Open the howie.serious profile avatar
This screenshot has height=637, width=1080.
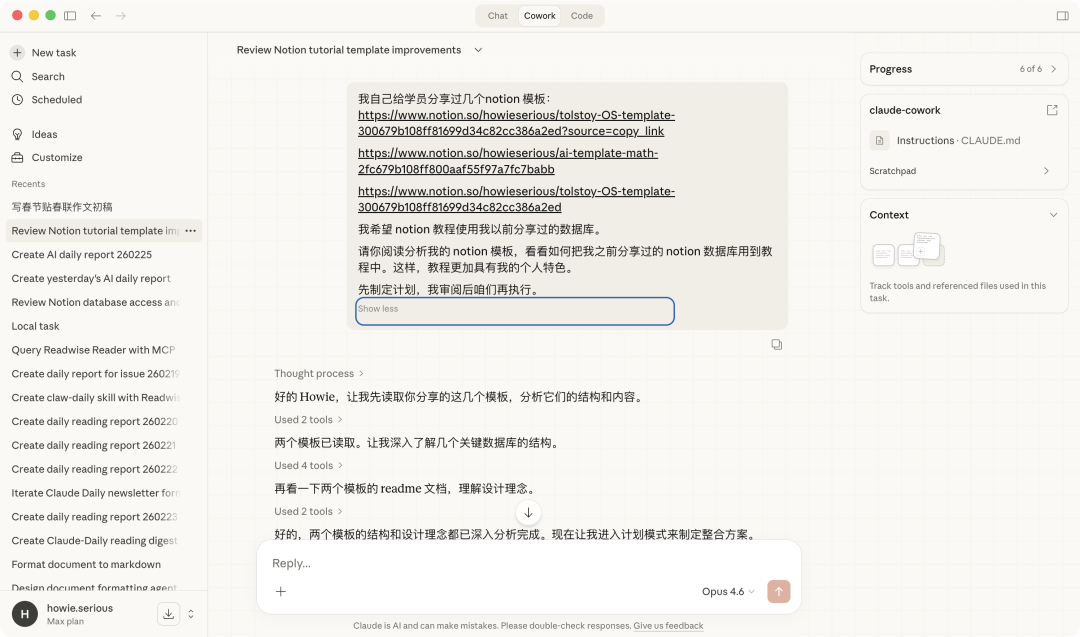(25, 614)
